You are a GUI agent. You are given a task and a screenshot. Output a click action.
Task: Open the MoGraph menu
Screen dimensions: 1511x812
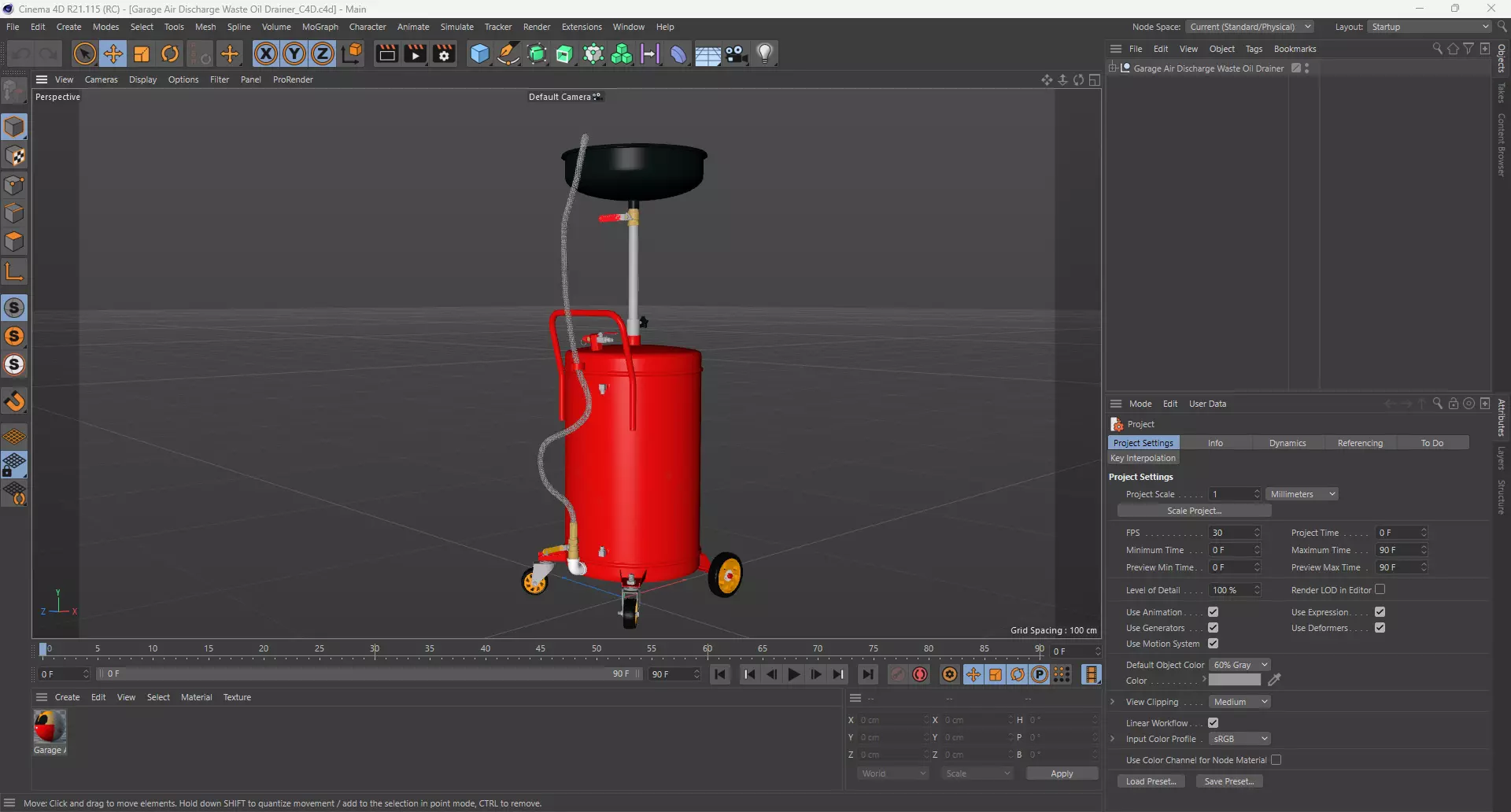pyautogui.click(x=320, y=27)
